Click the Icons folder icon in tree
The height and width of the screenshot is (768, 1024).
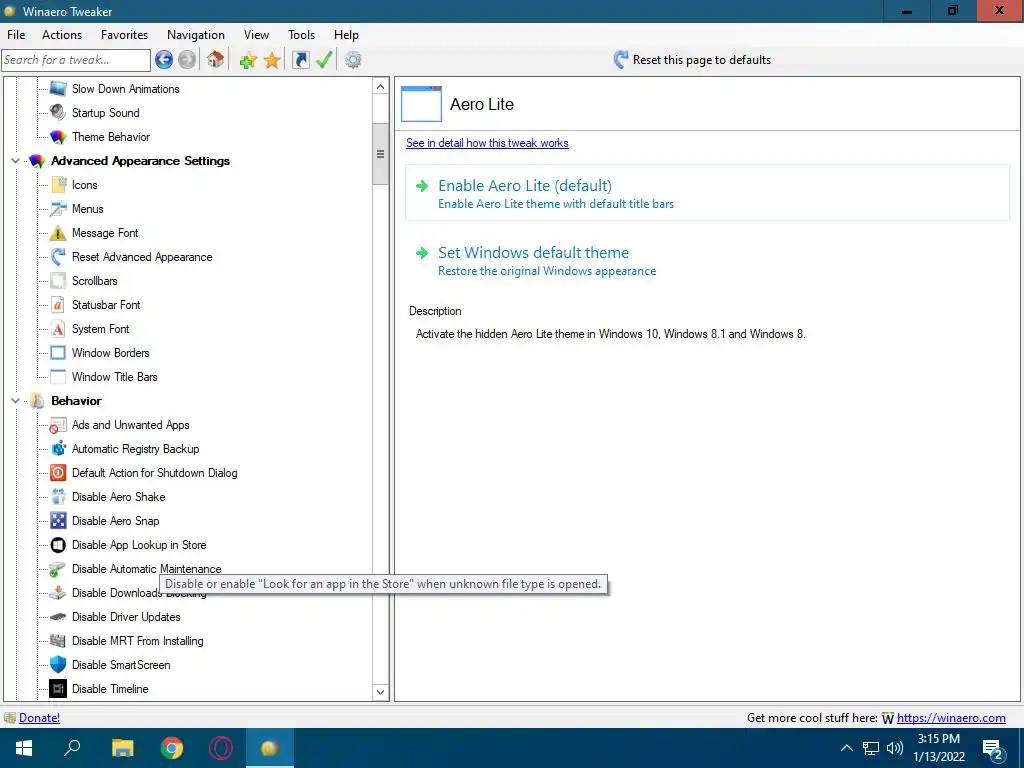(58, 185)
